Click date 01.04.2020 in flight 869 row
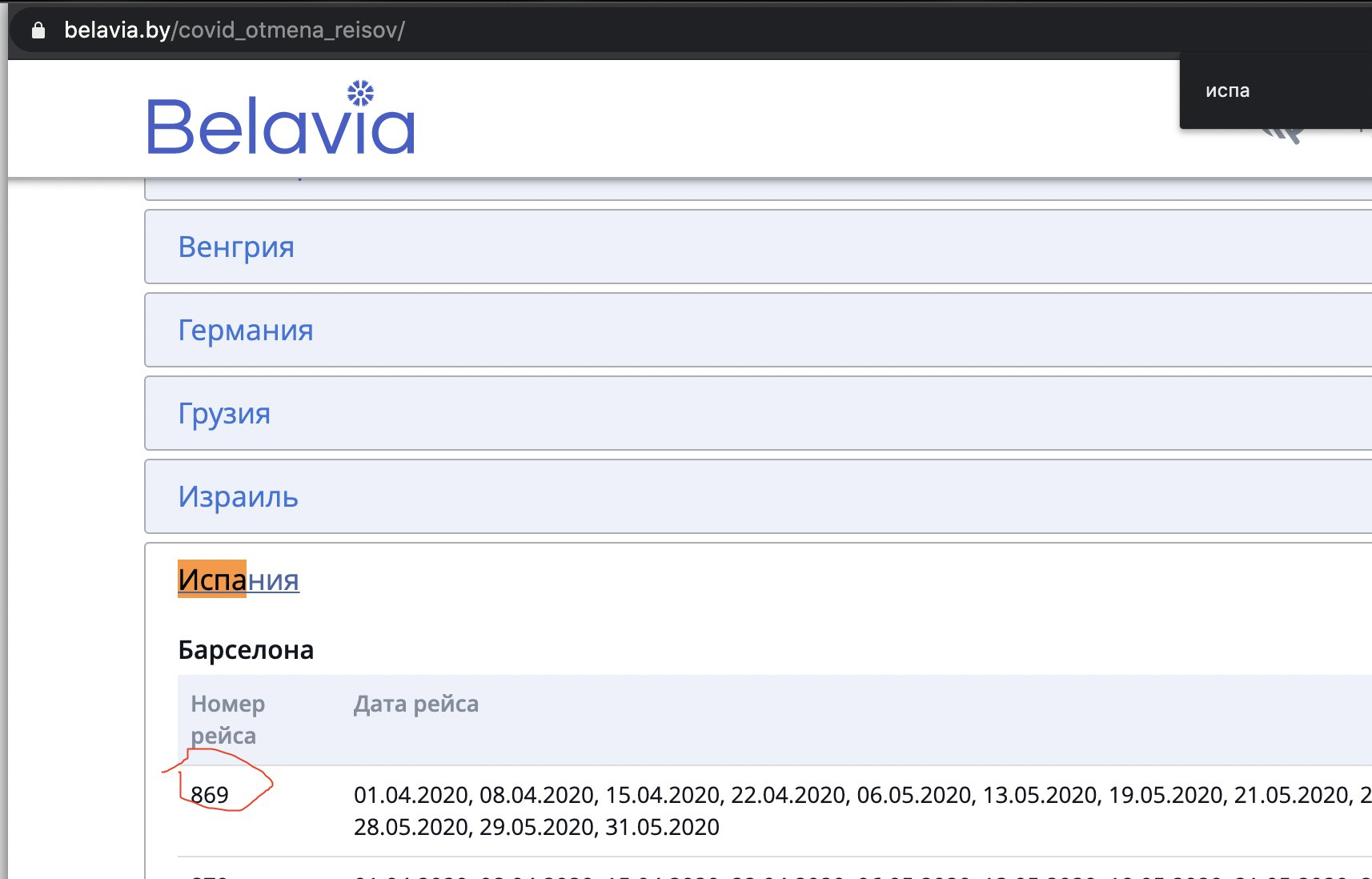1372x879 pixels. (412, 794)
